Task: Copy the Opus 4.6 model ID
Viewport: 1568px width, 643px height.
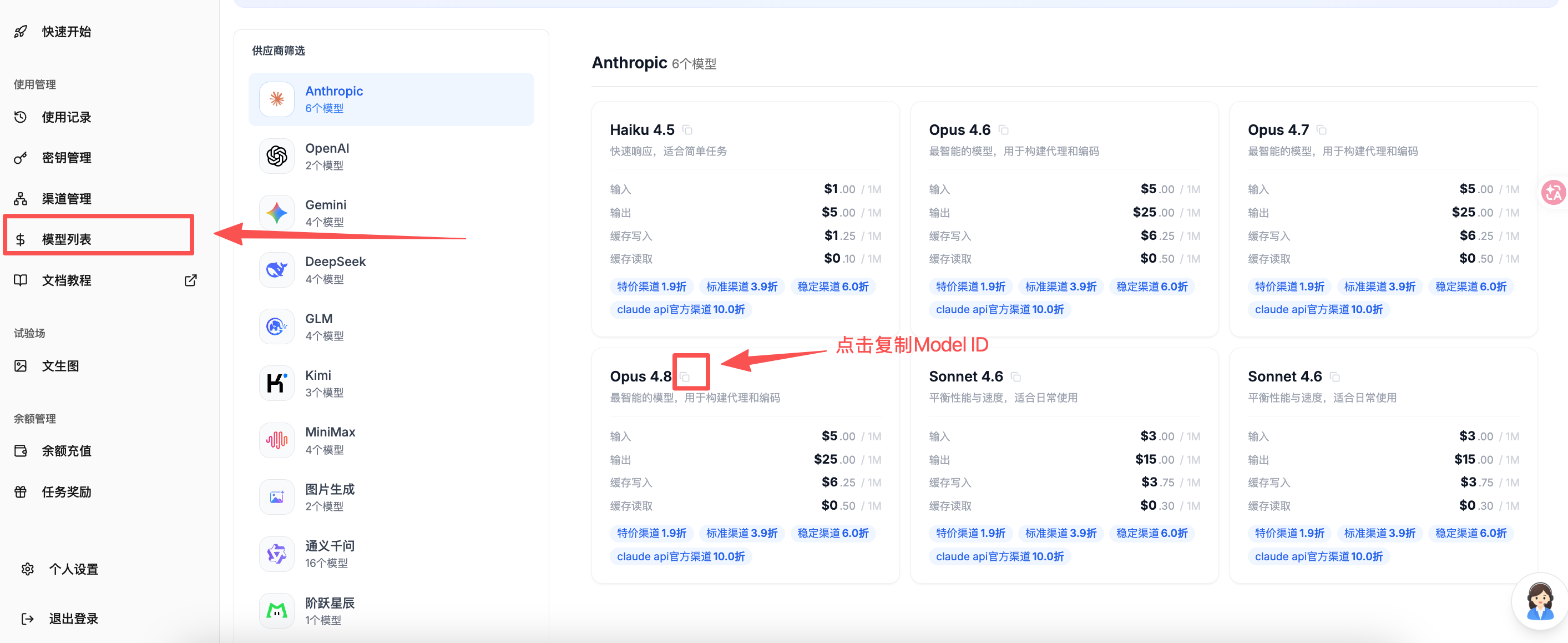Action: 1004,130
